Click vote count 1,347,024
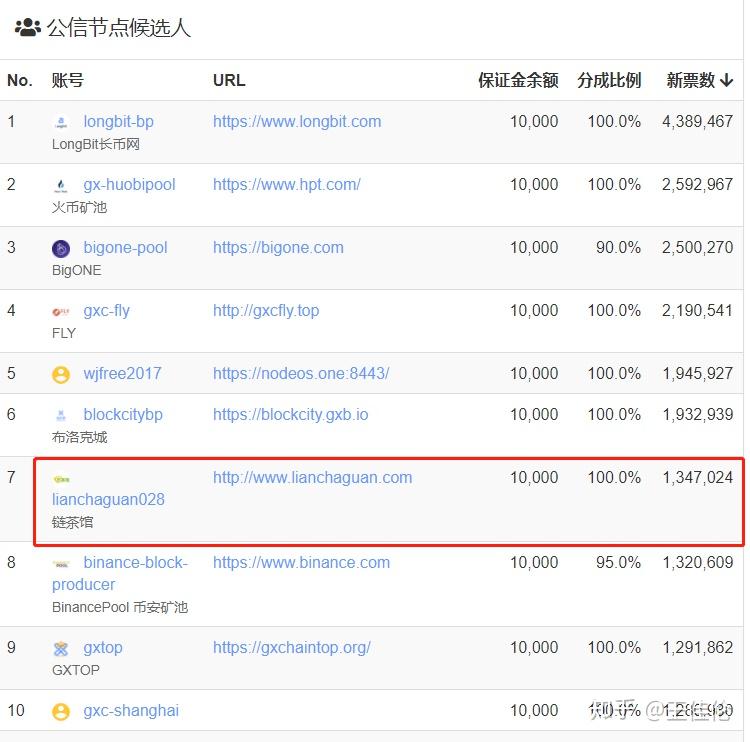This screenshot has width=750, height=742. (697, 477)
